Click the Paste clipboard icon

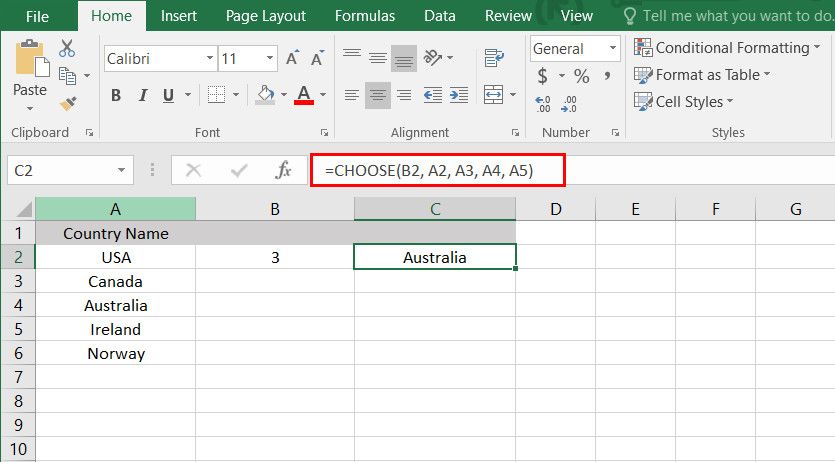click(x=31, y=57)
